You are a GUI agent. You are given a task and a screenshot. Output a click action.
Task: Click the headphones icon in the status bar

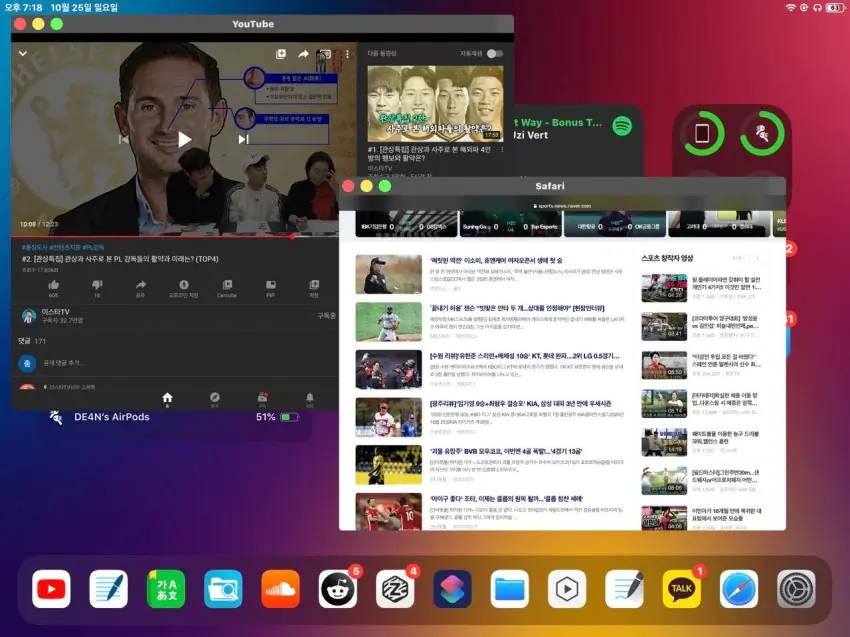(x=817, y=8)
